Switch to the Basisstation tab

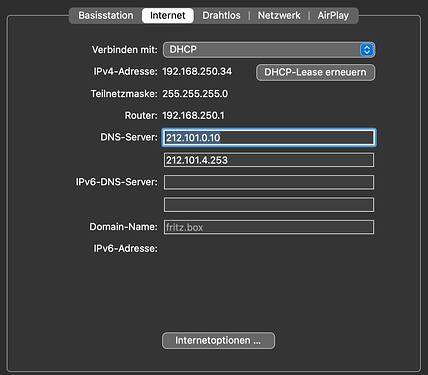(106, 16)
